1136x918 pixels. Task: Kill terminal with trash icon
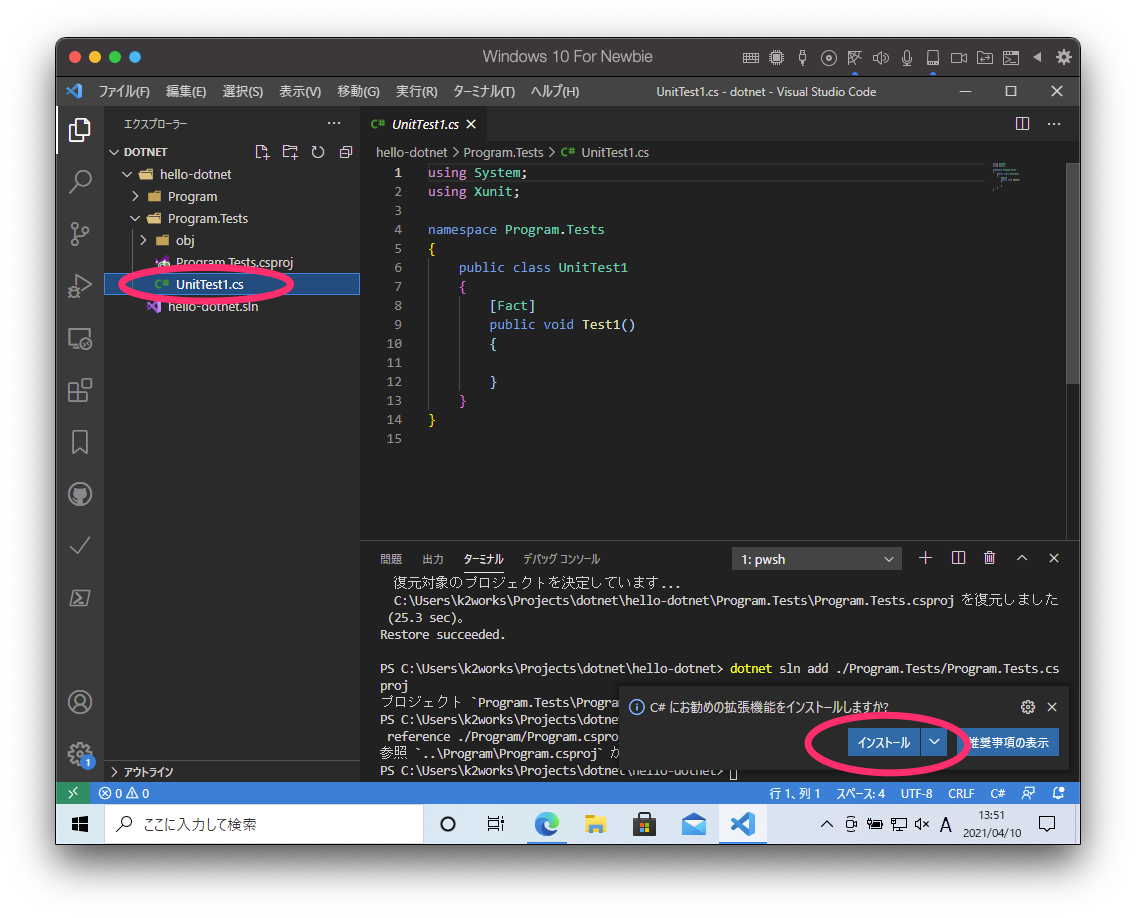tap(990, 558)
